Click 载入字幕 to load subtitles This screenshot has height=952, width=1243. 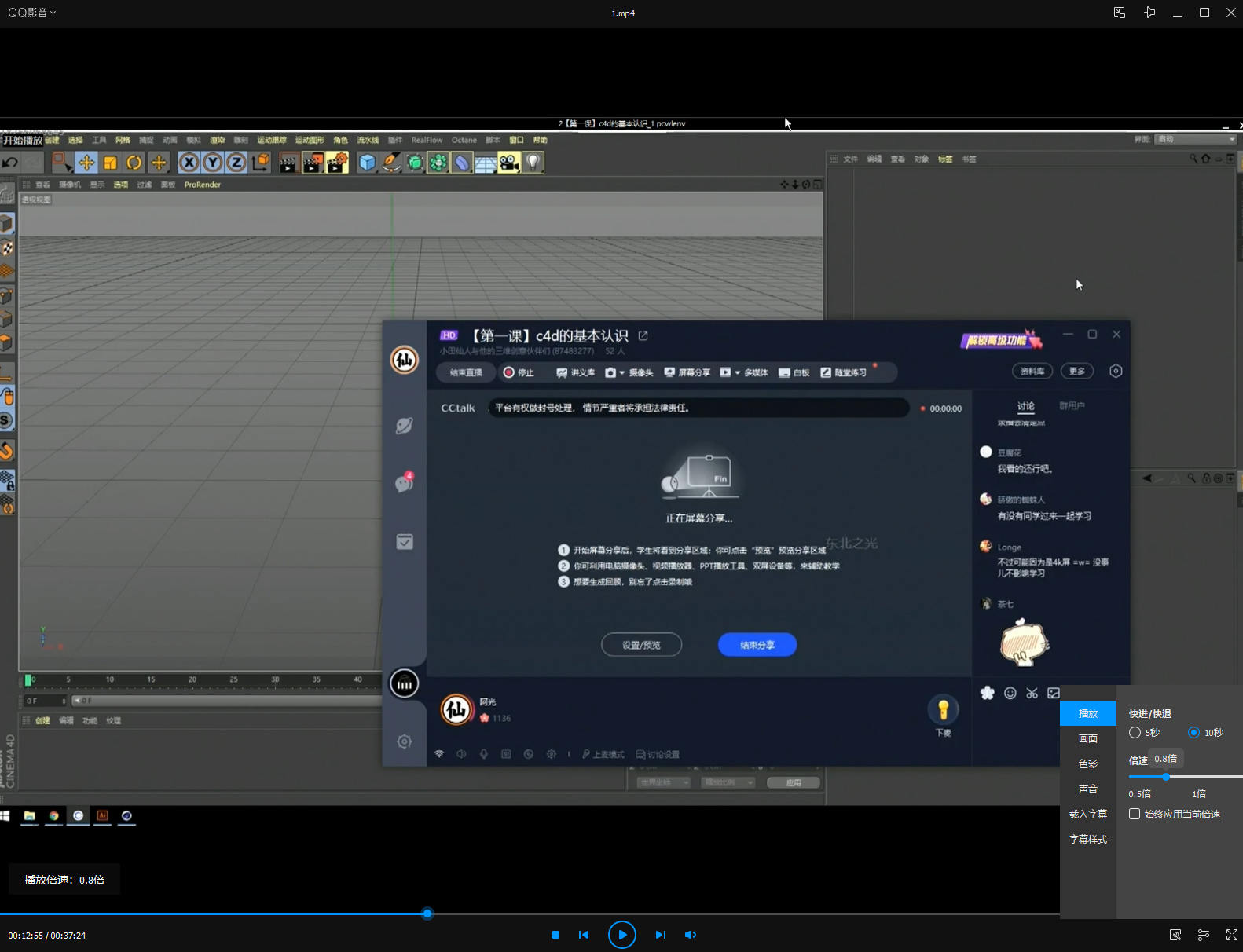click(x=1088, y=815)
